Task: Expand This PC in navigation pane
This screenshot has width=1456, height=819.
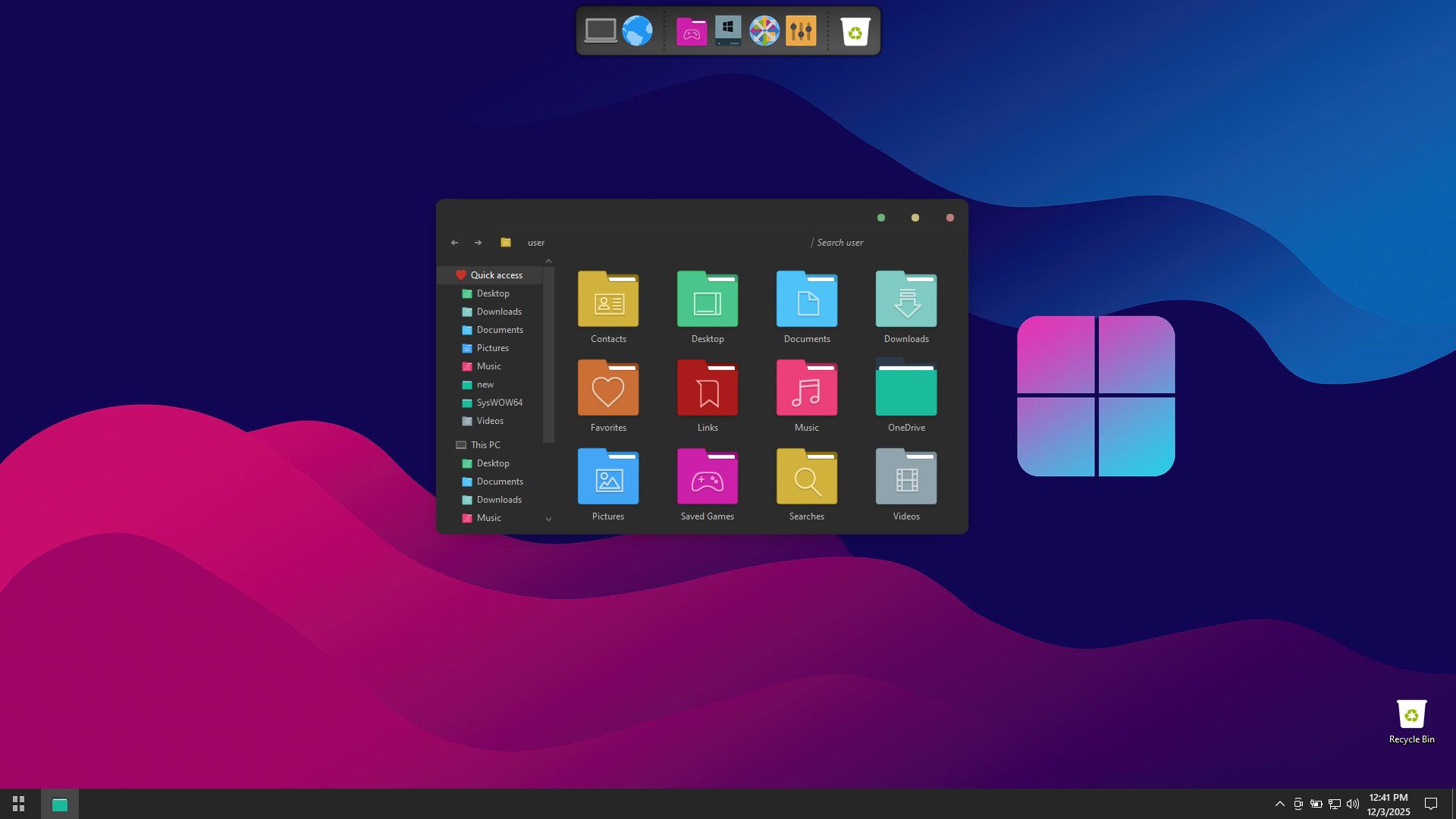Action: point(485,445)
